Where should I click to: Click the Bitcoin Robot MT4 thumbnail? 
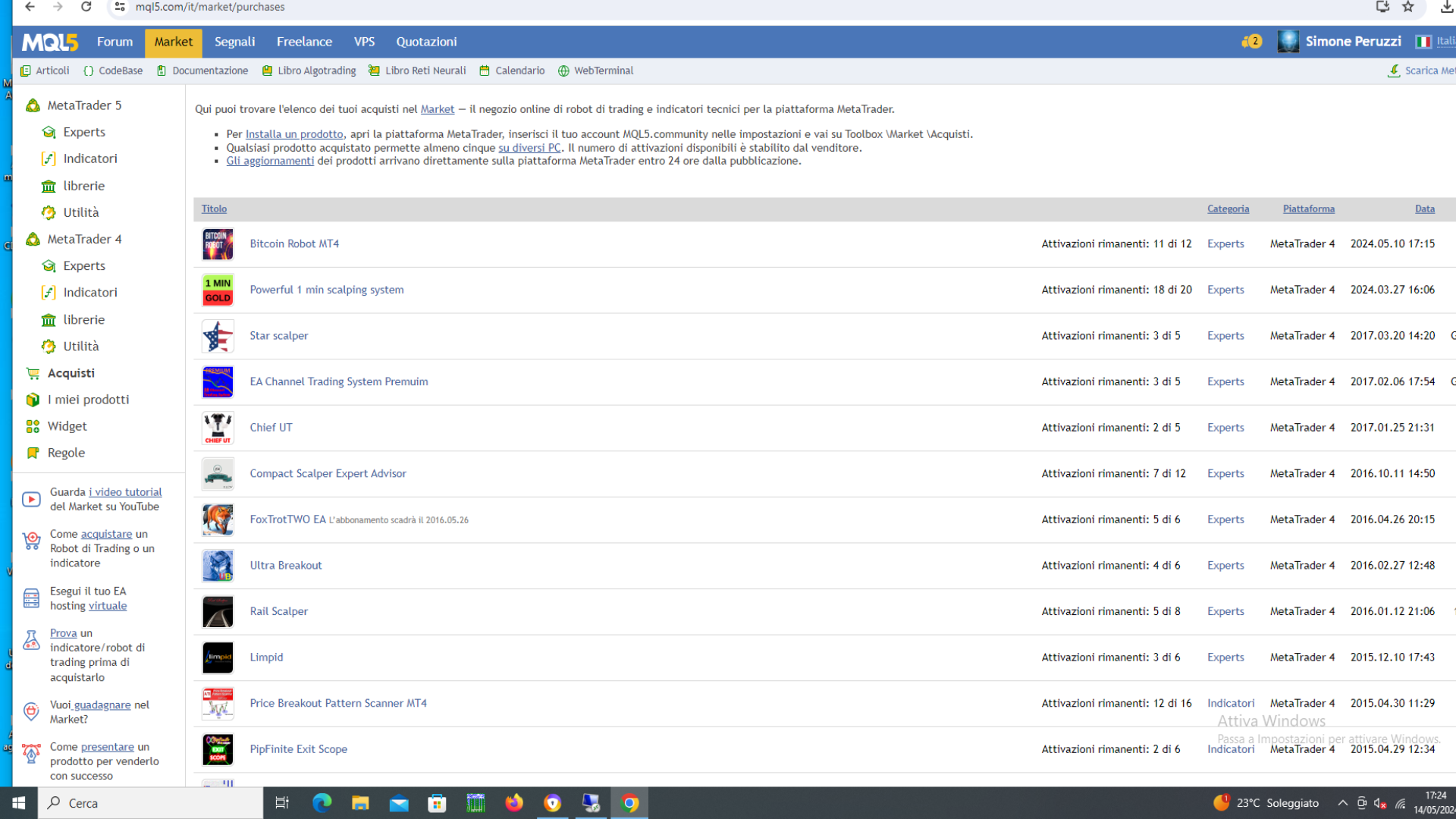click(x=218, y=244)
